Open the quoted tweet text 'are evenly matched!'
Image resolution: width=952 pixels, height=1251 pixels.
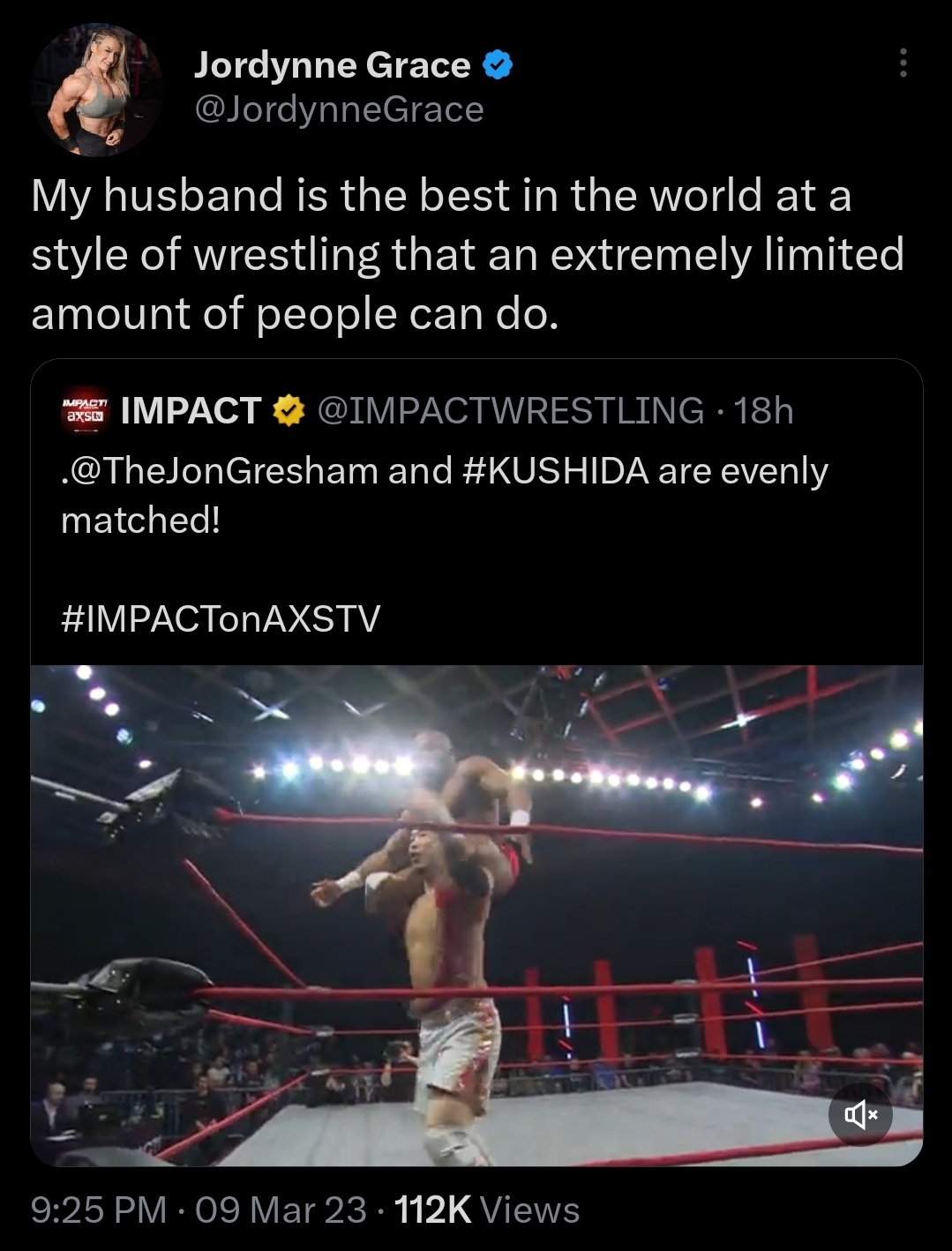point(445,495)
